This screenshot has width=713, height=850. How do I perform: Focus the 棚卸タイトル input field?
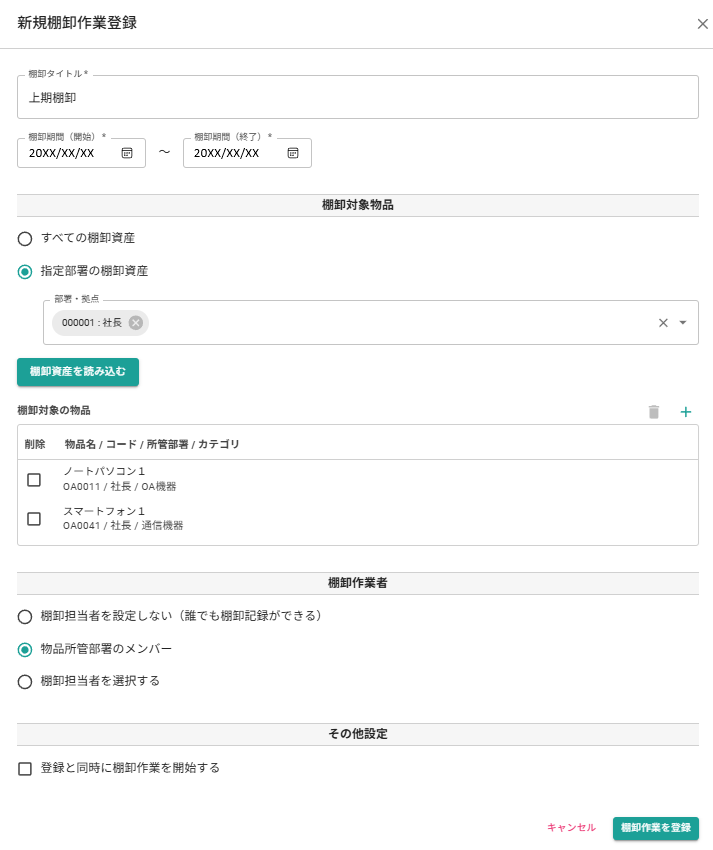coord(357,97)
